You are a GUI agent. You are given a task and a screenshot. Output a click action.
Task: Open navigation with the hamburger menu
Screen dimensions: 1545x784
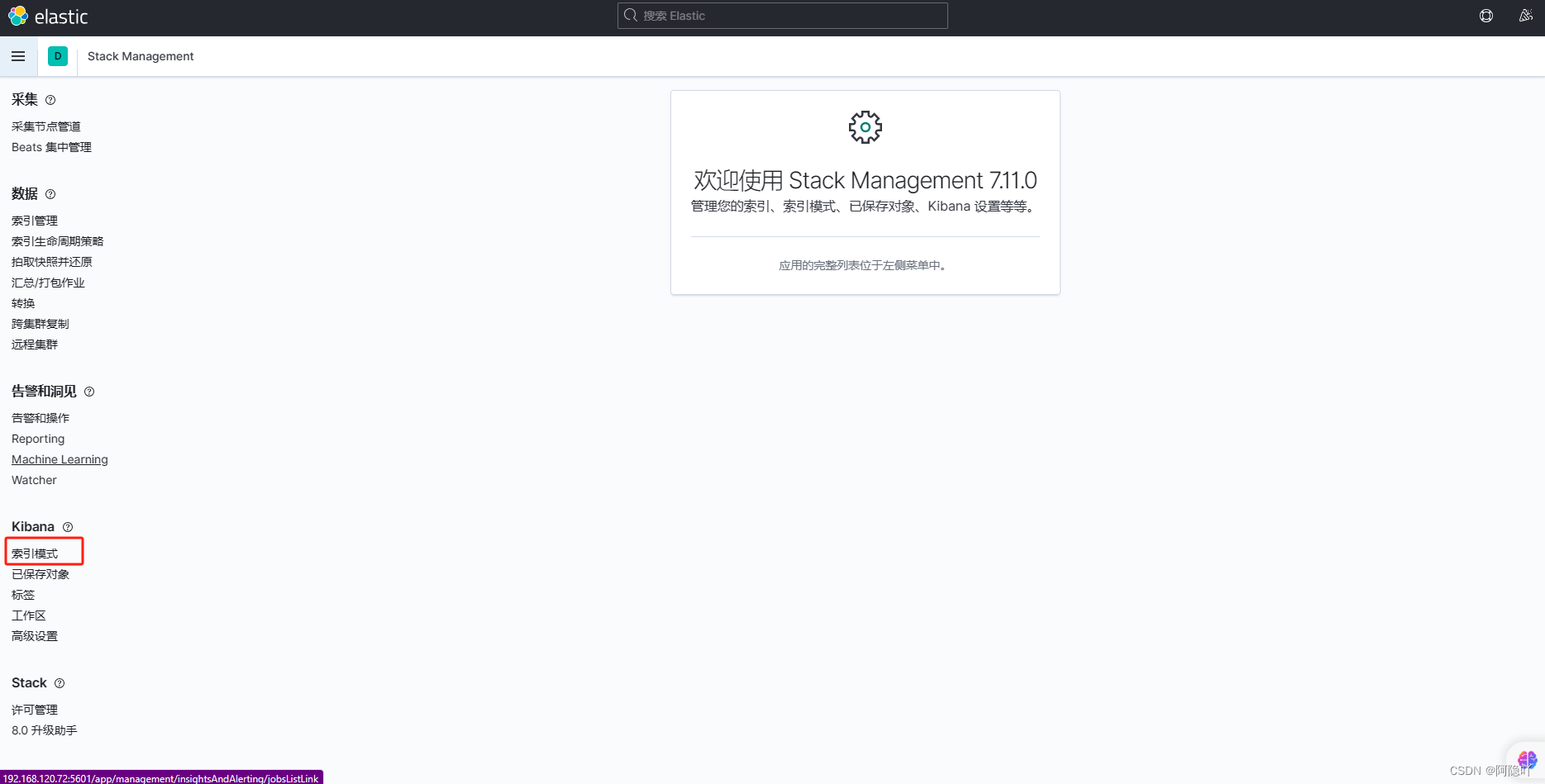[x=18, y=56]
